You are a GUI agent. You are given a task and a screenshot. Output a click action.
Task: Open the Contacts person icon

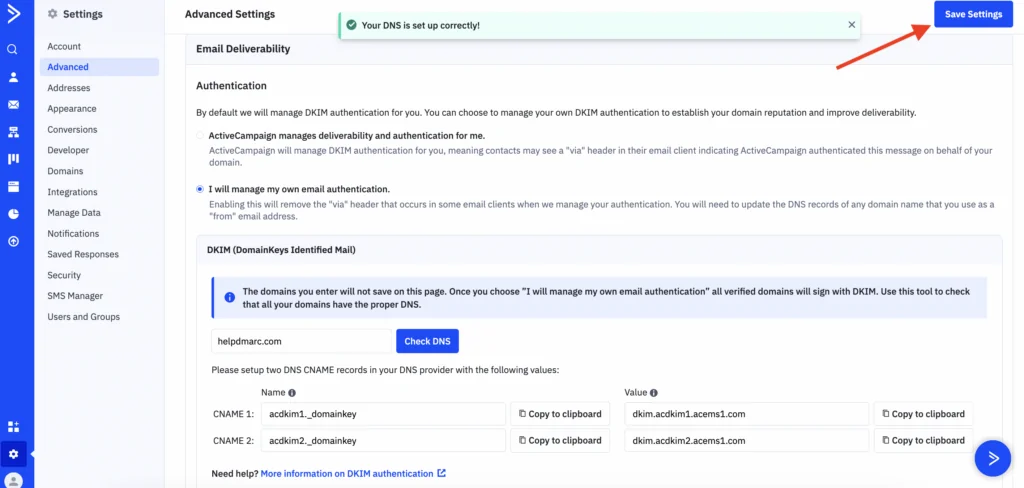[x=13, y=77]
